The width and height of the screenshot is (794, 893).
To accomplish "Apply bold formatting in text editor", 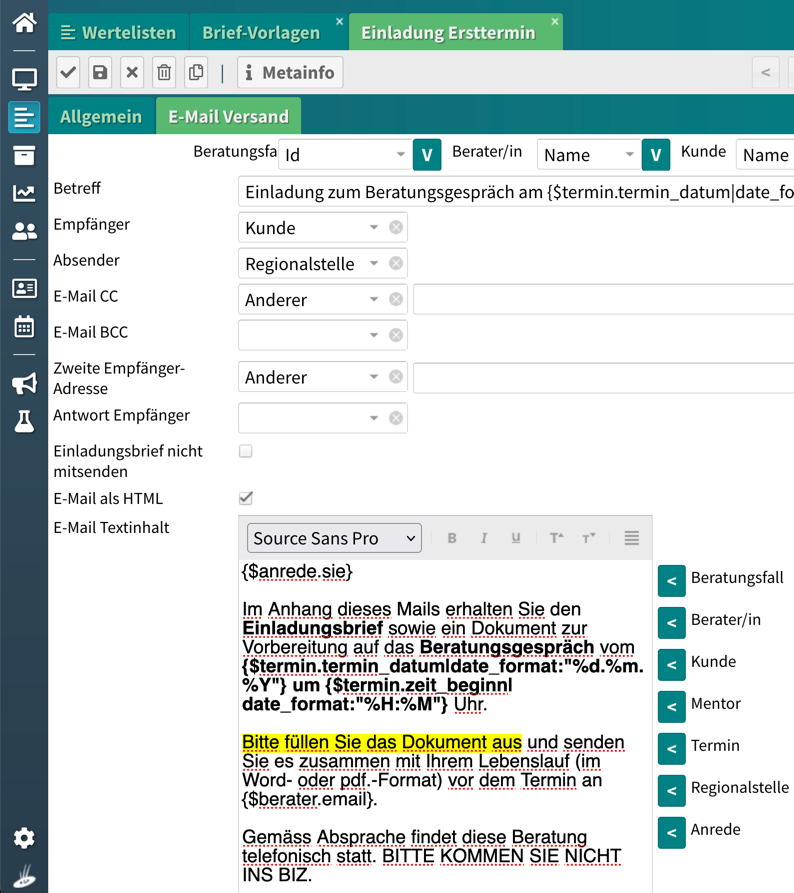I will coord(452,538).
